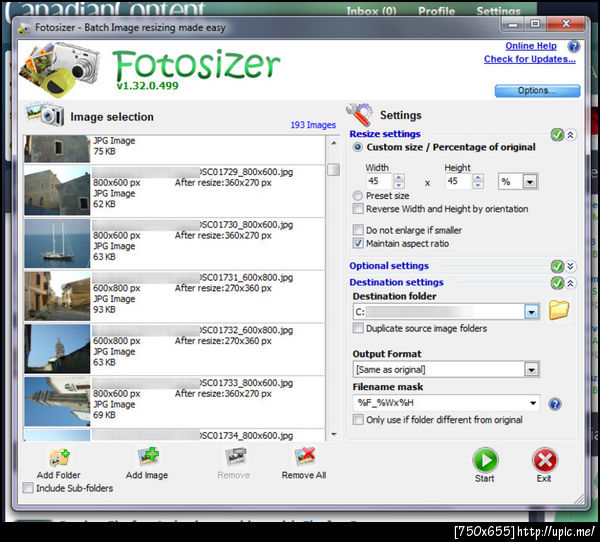The height and width of the screenshot is (542, 600).
Task: Start the batch resize with green play button
Action: pos(485,460)
